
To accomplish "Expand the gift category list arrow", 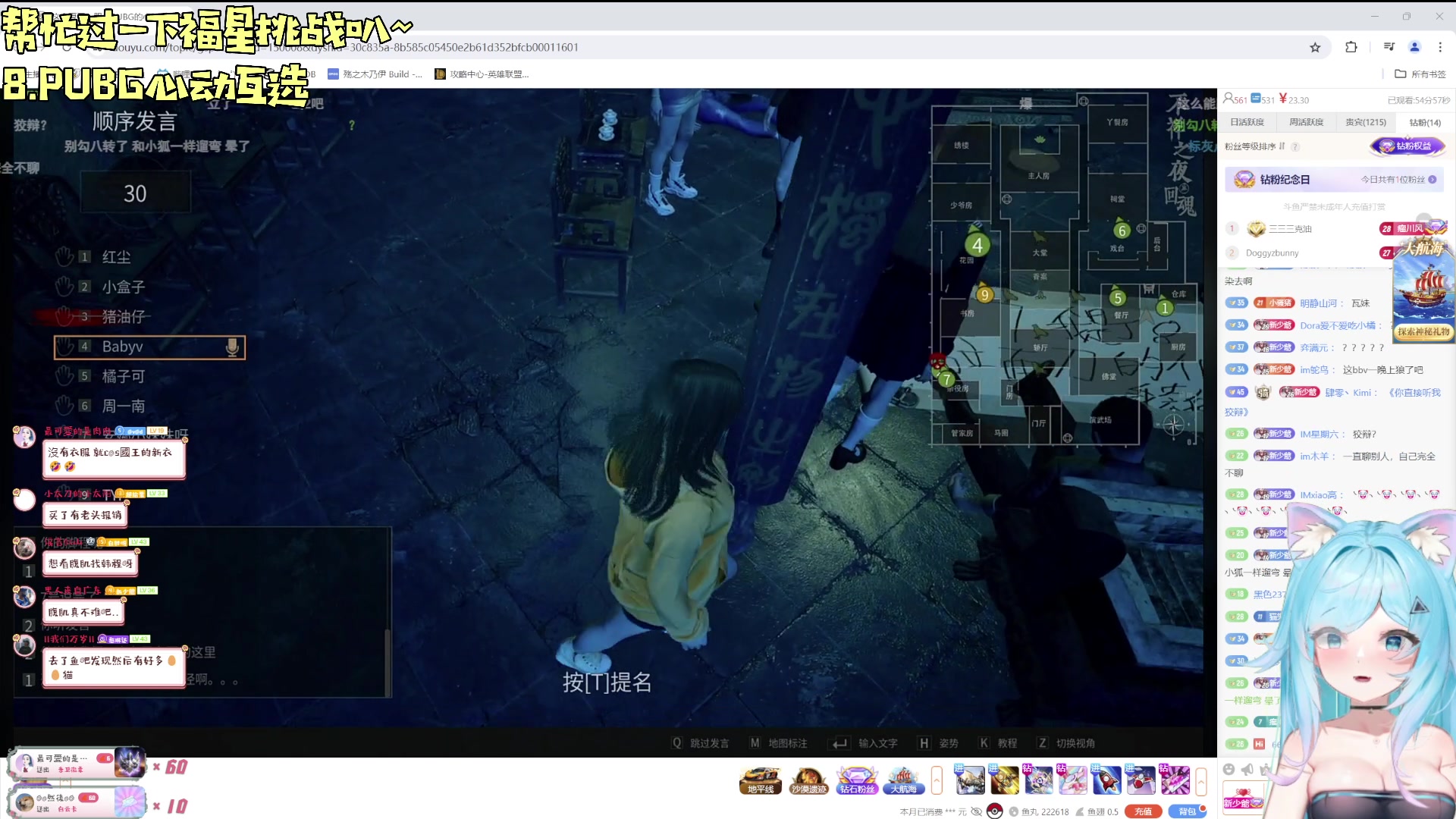I will [937, 780].
